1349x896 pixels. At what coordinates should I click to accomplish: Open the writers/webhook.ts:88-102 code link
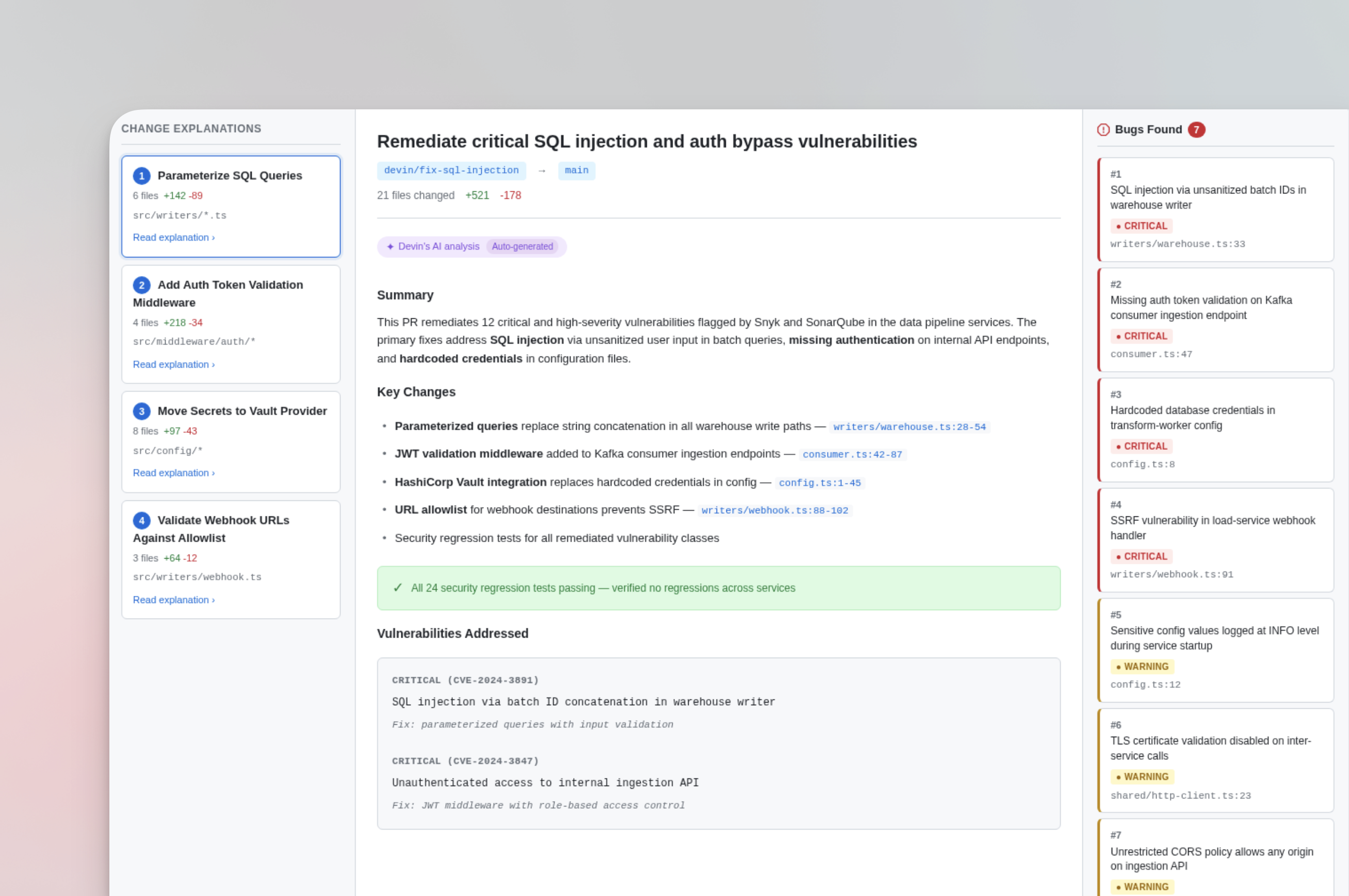pos(775,510)
